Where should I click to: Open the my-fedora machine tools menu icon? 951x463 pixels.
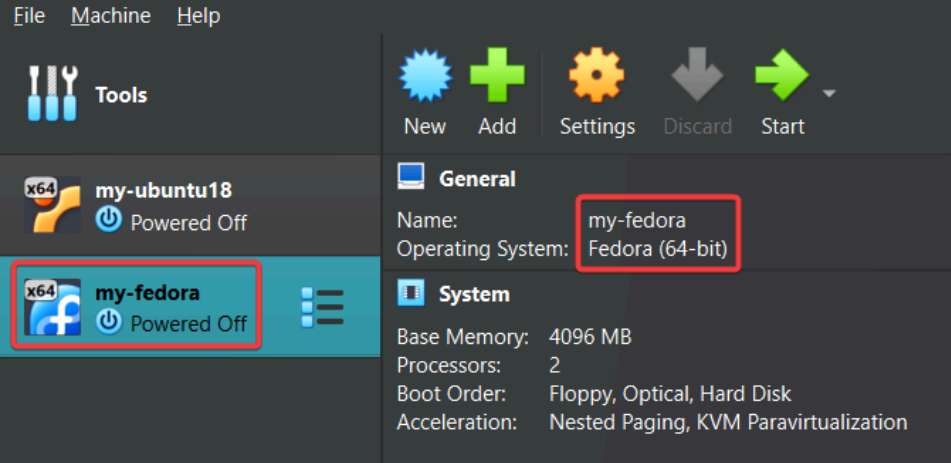(x=322, y=307)
